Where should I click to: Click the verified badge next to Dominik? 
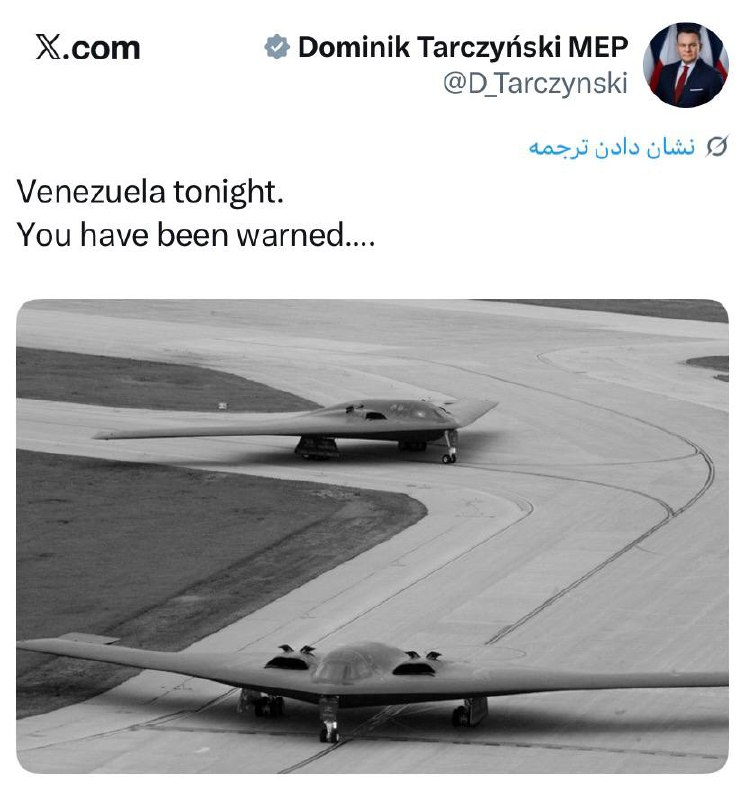tap(277, 47)
